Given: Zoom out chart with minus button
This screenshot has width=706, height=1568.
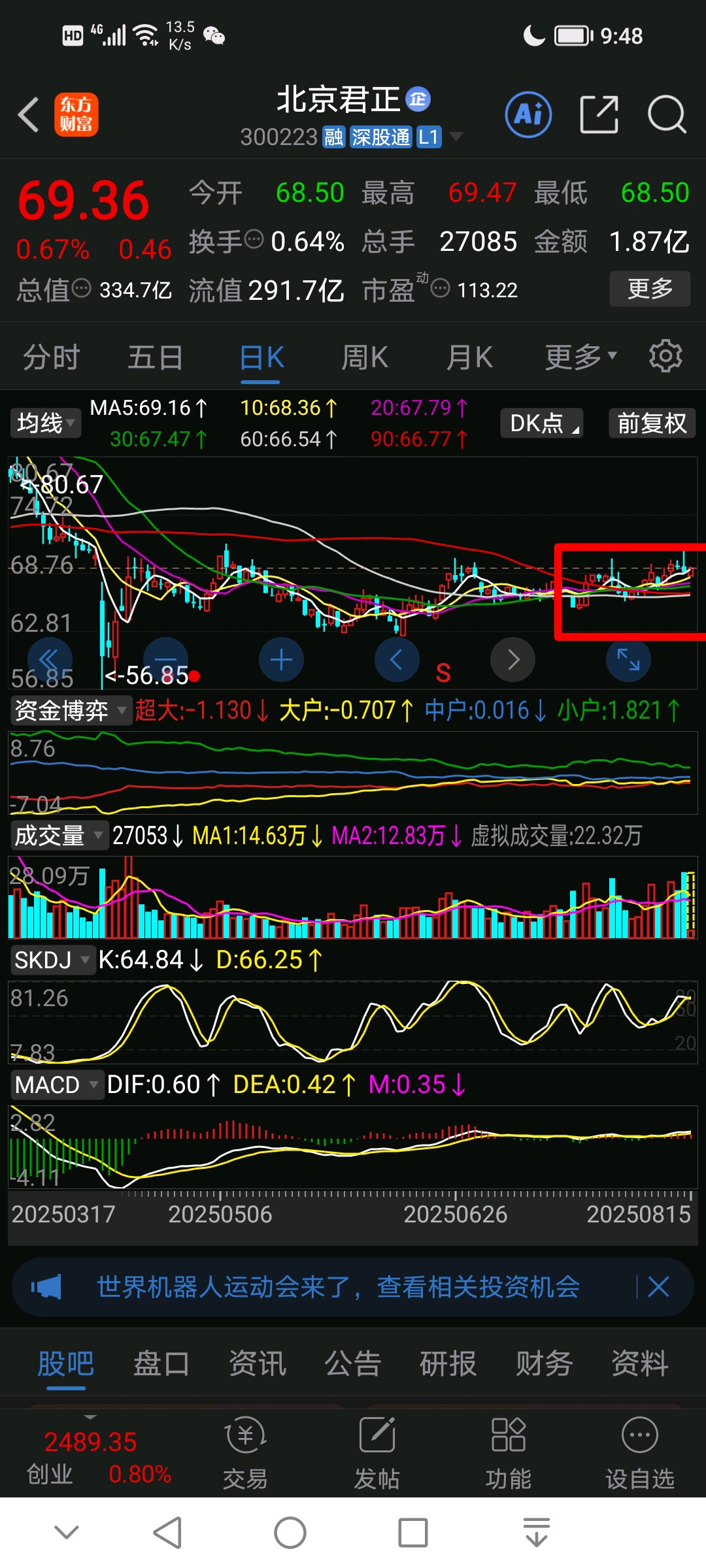Looking at the screenshot, I should tap(165, 660).
